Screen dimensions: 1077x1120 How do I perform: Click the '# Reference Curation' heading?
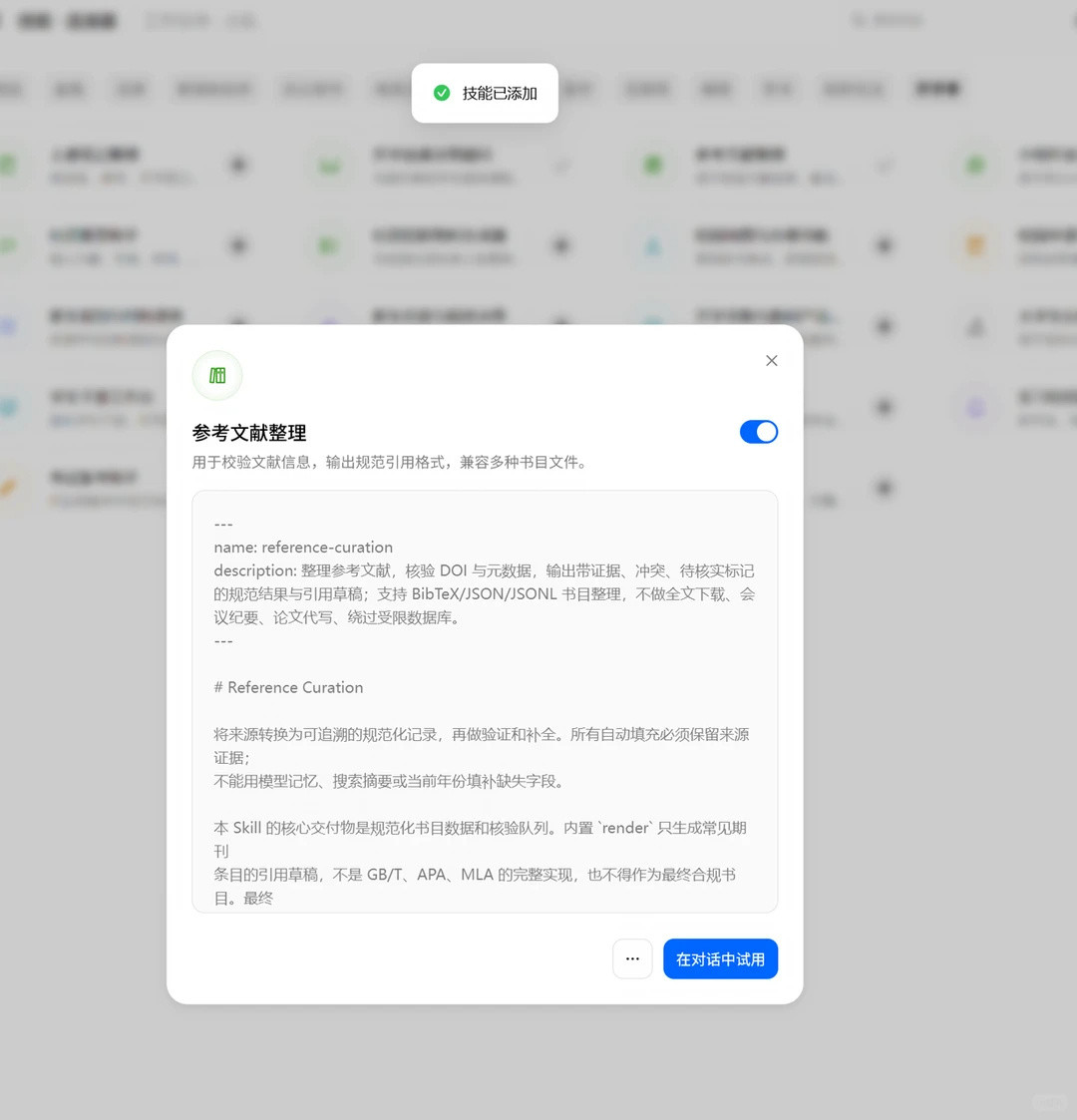point(288,687)
